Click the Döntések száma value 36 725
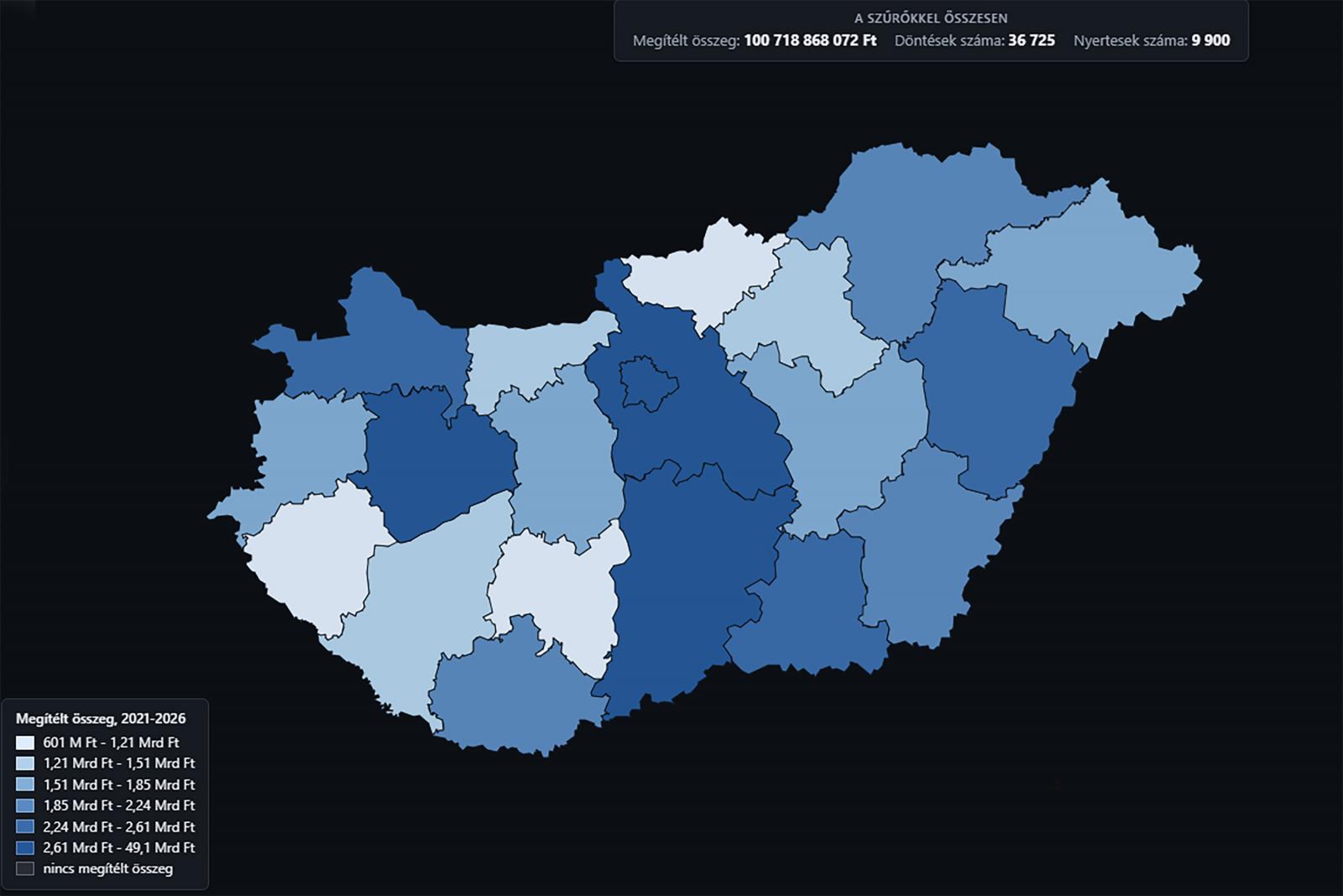Screen dimensions: 1343x896 coord(1032,40)
